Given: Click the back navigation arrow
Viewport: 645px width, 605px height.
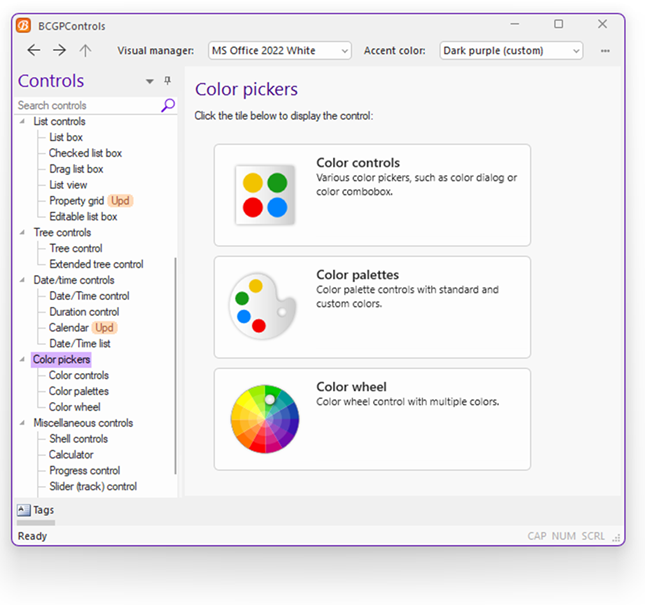Looking at the screenshot, I should coord(34,50).
